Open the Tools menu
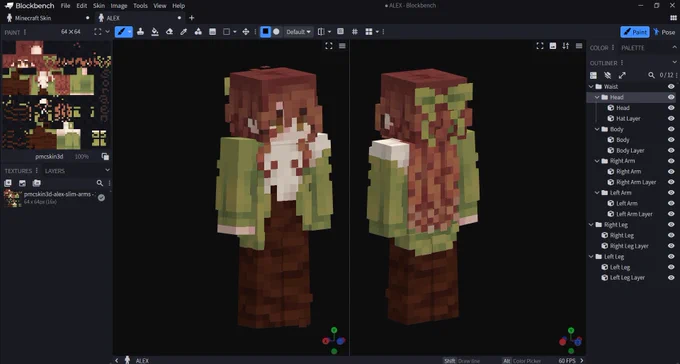The image size is (680, 364). [x=140, y=6]
